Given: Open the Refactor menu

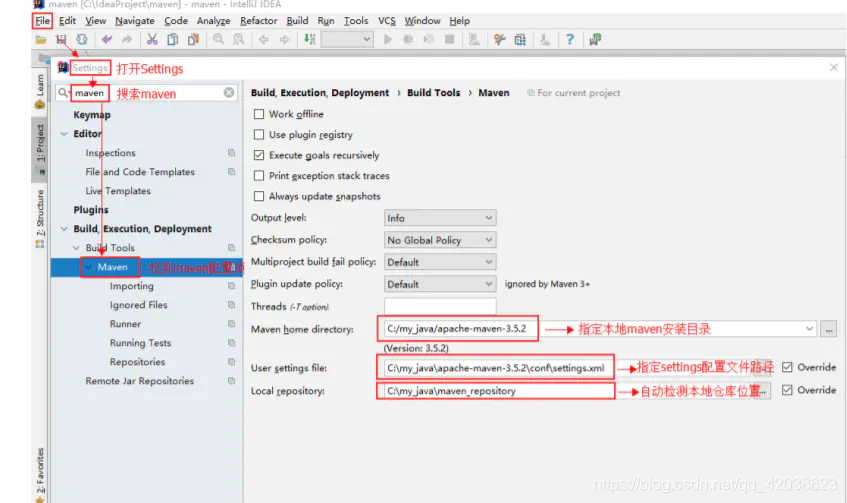Looking at the screenshot, I should [x=258, y=21].
